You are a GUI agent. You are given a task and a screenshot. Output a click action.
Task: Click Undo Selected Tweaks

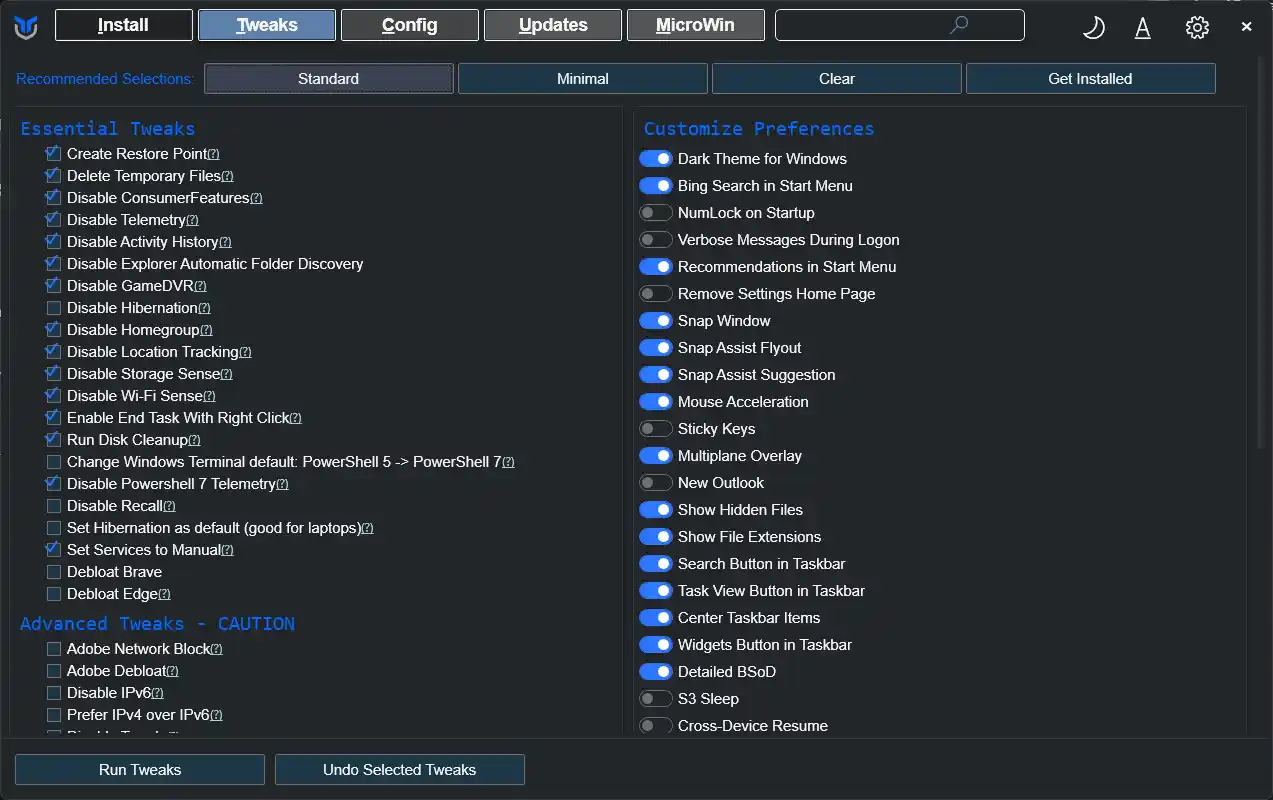(400, 770)
